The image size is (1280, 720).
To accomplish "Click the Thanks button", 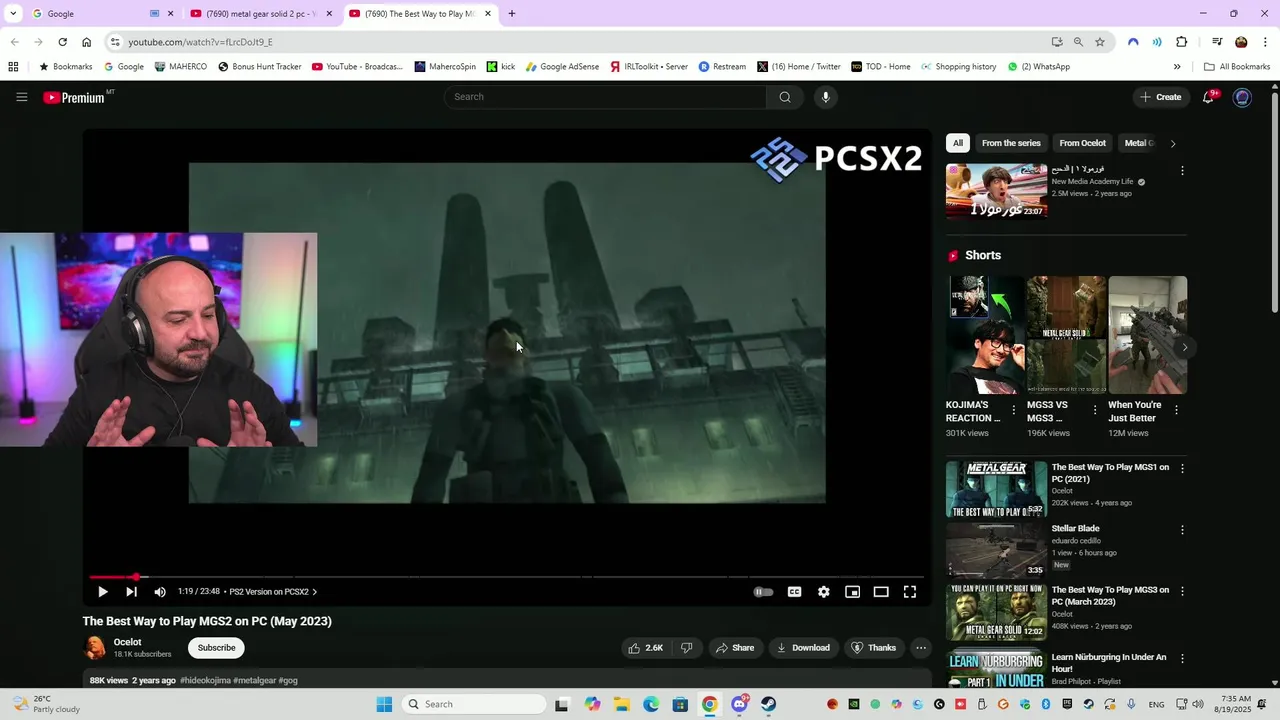I will [873, 648].
